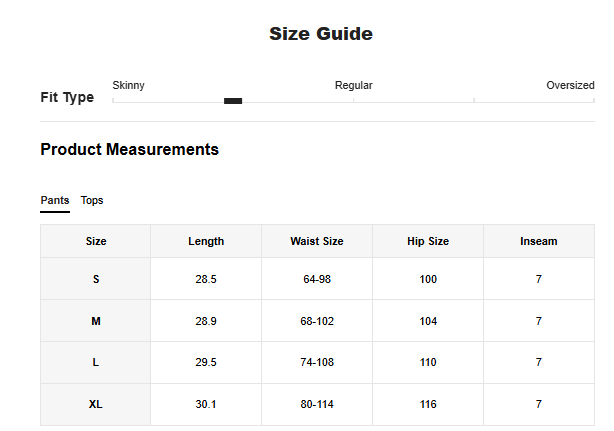The height and width of the screenshot is (431, 614).
Task: Select the XL size row label
Action: (96, 404)
